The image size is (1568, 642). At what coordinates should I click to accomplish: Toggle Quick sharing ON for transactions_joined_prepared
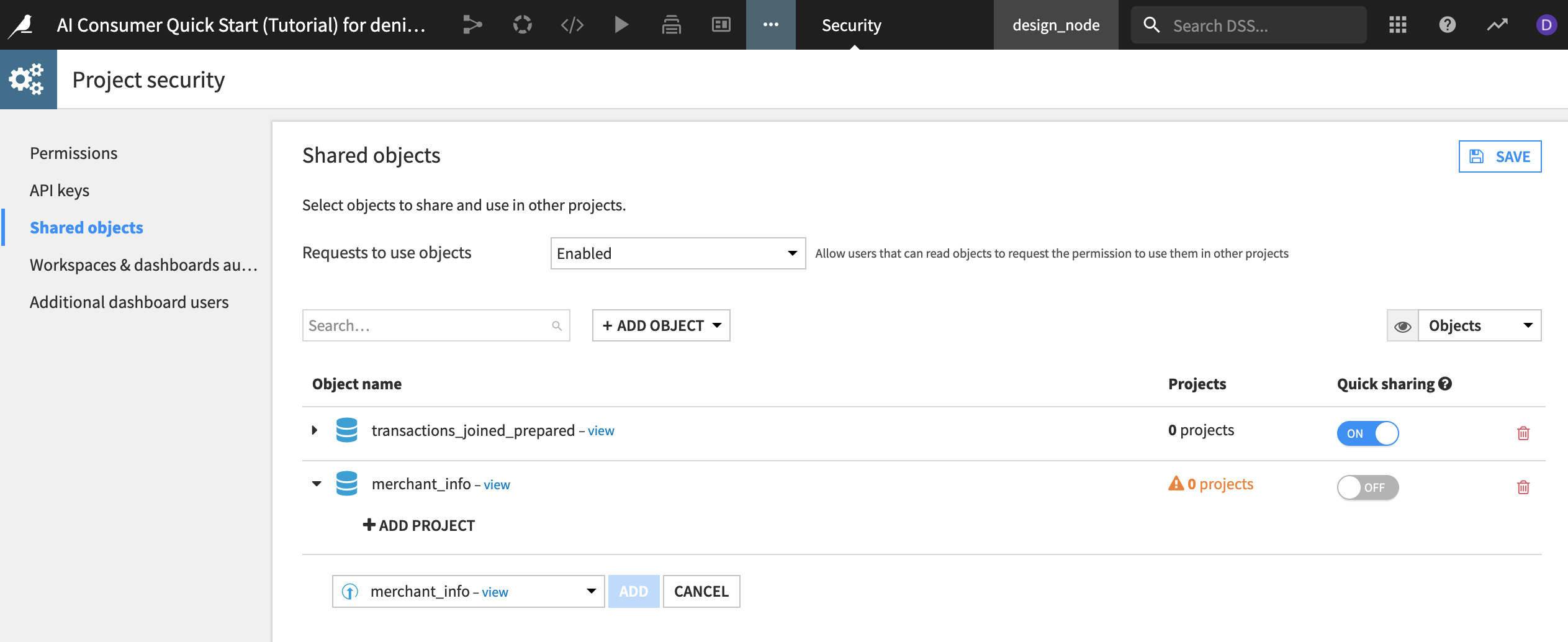pos(1367,433)
